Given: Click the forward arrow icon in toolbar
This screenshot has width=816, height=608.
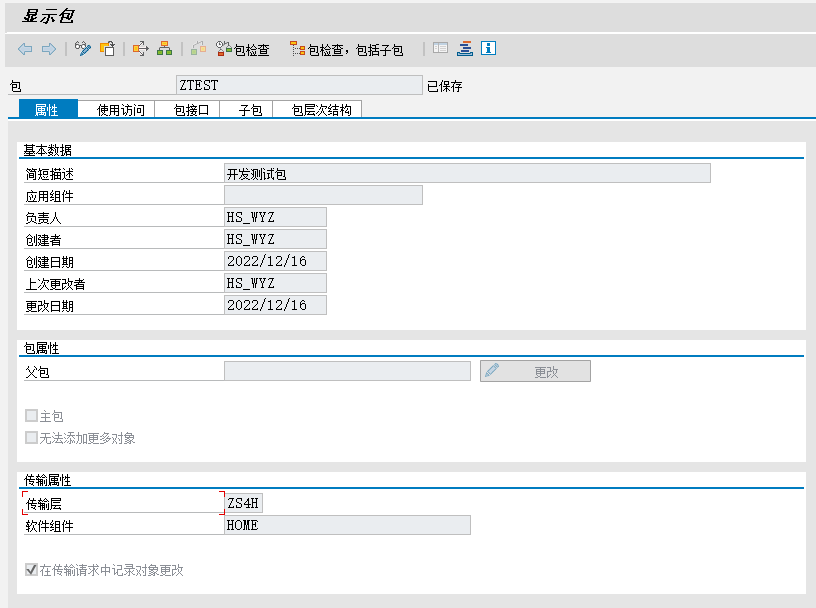Looking at the screenshot, I should point(48,49).
